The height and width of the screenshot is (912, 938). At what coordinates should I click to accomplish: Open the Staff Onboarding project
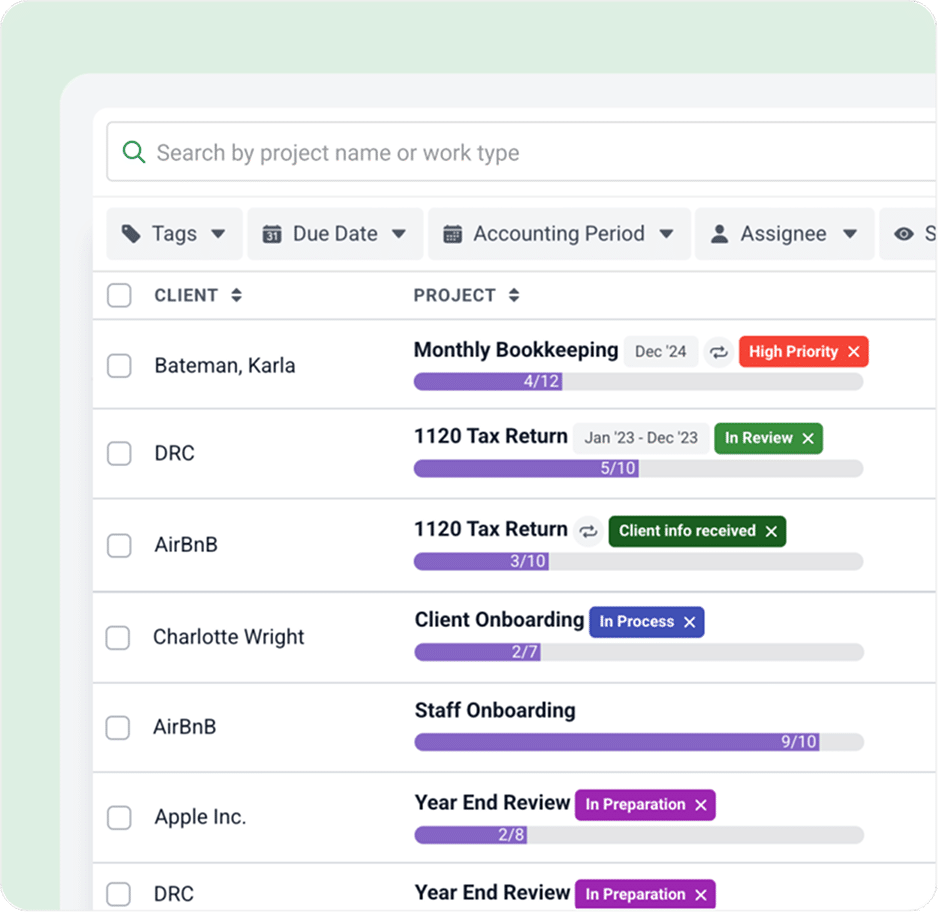pos(495,711)
